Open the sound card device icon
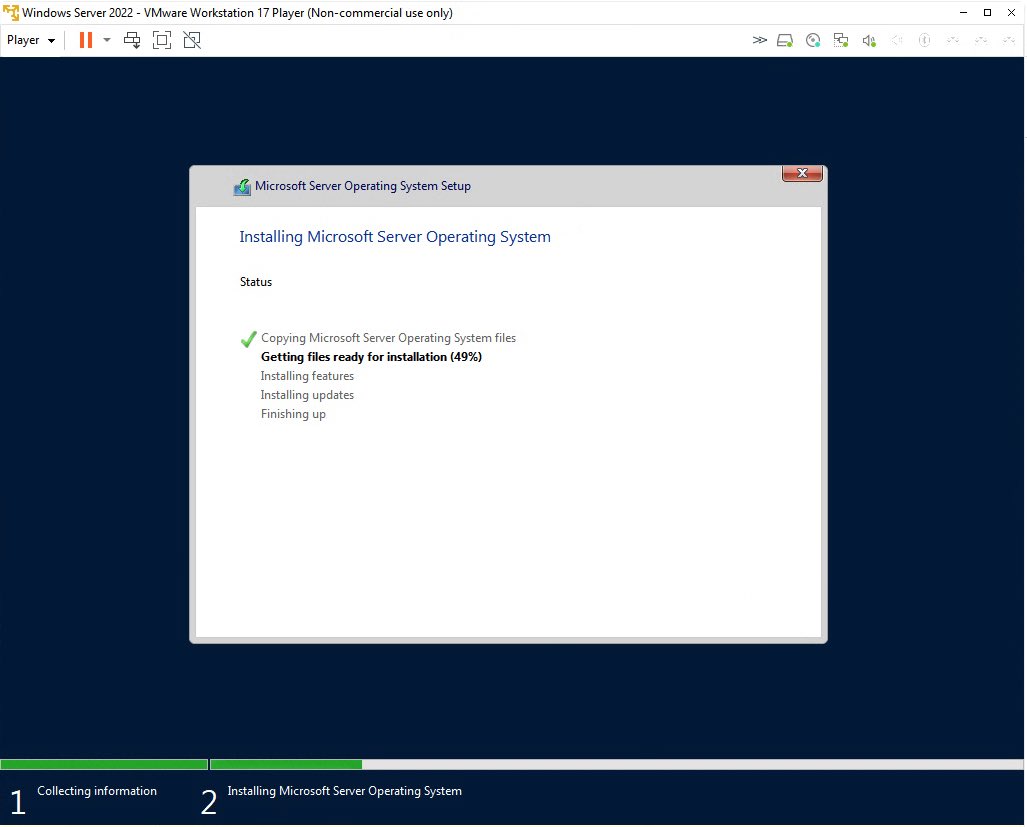The width and height of the screenshot is (1027, 827). (x=869, y=41)
